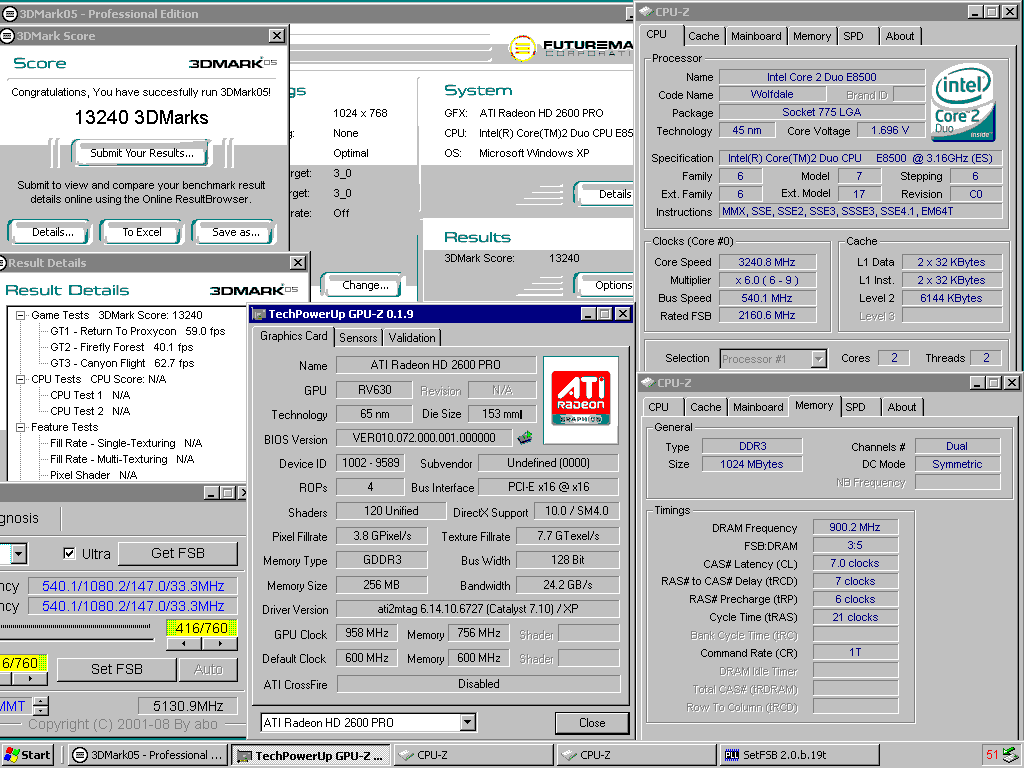Image resolution: width=1024 pixels, height=768 pixels.
Task: Switch to SetFSB 2.0.b.19t taskbar button
Action: point(801,755)
